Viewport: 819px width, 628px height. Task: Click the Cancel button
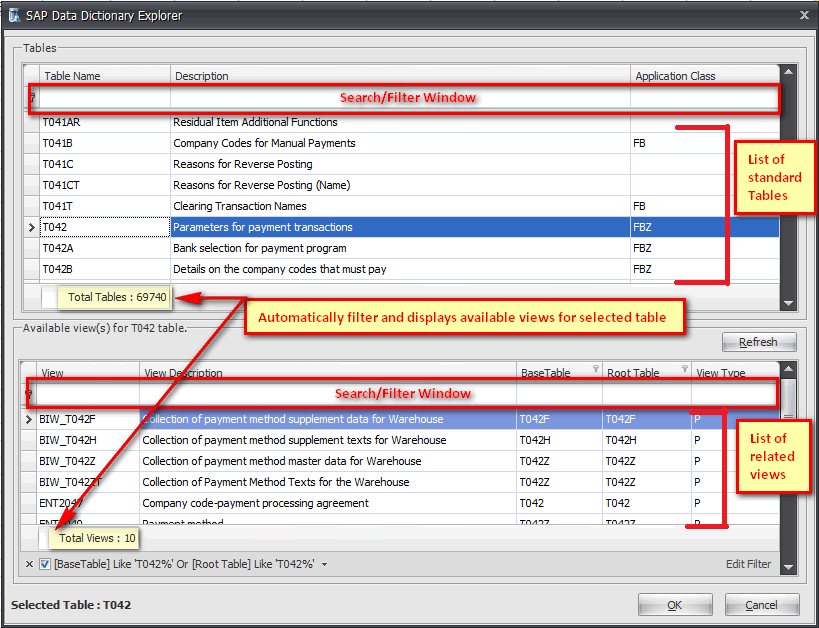point(761,604)
